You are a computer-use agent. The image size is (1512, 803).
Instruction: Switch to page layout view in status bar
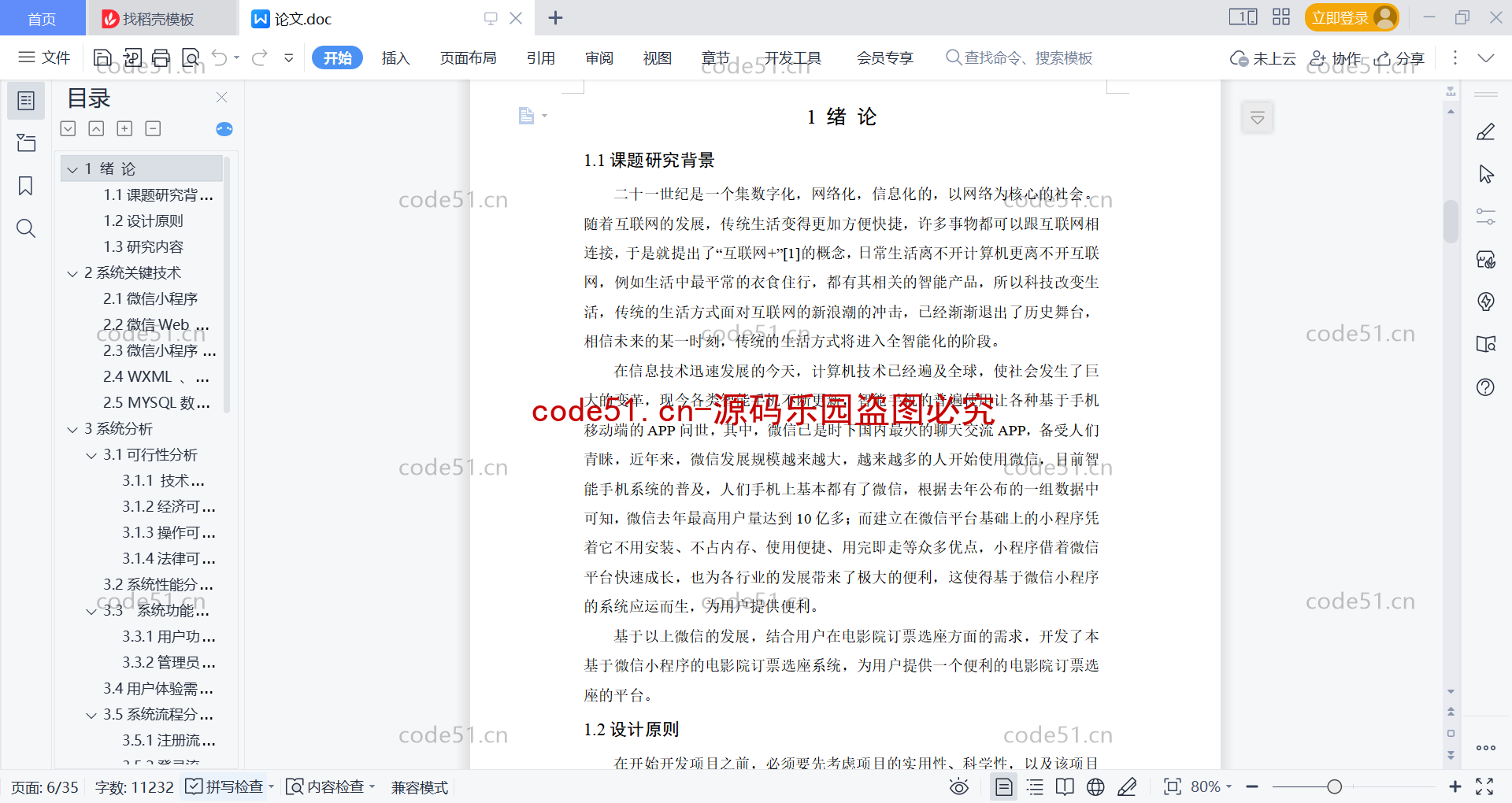pyautogui.click(x=1004, y=786)
